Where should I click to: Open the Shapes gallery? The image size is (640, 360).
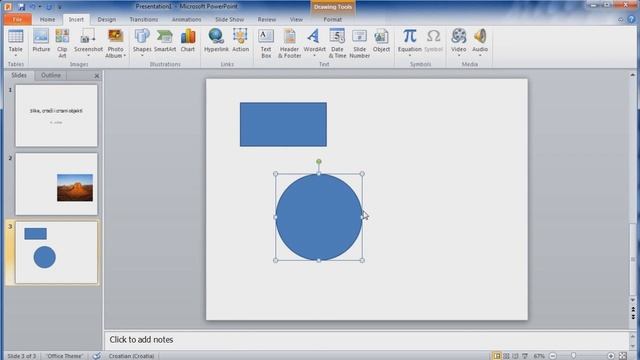[x=142, y=43]
